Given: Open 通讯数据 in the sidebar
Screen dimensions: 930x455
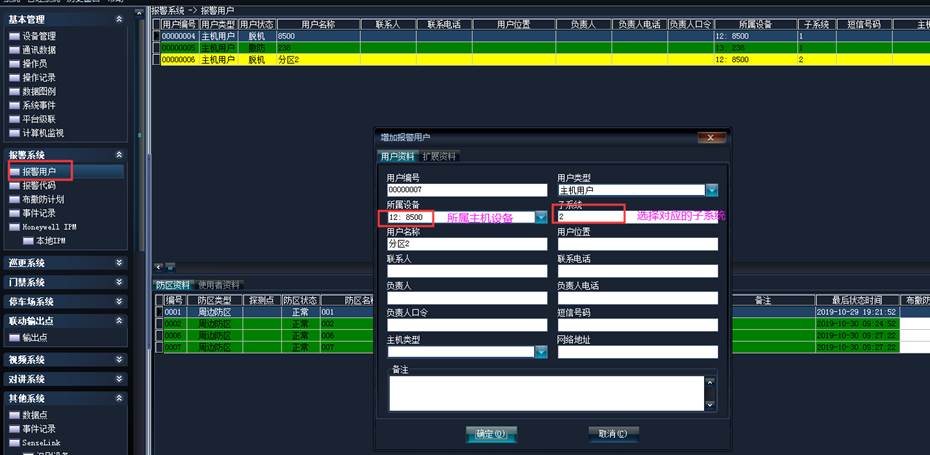Looking at the screenshot, I should click(38, 49).
